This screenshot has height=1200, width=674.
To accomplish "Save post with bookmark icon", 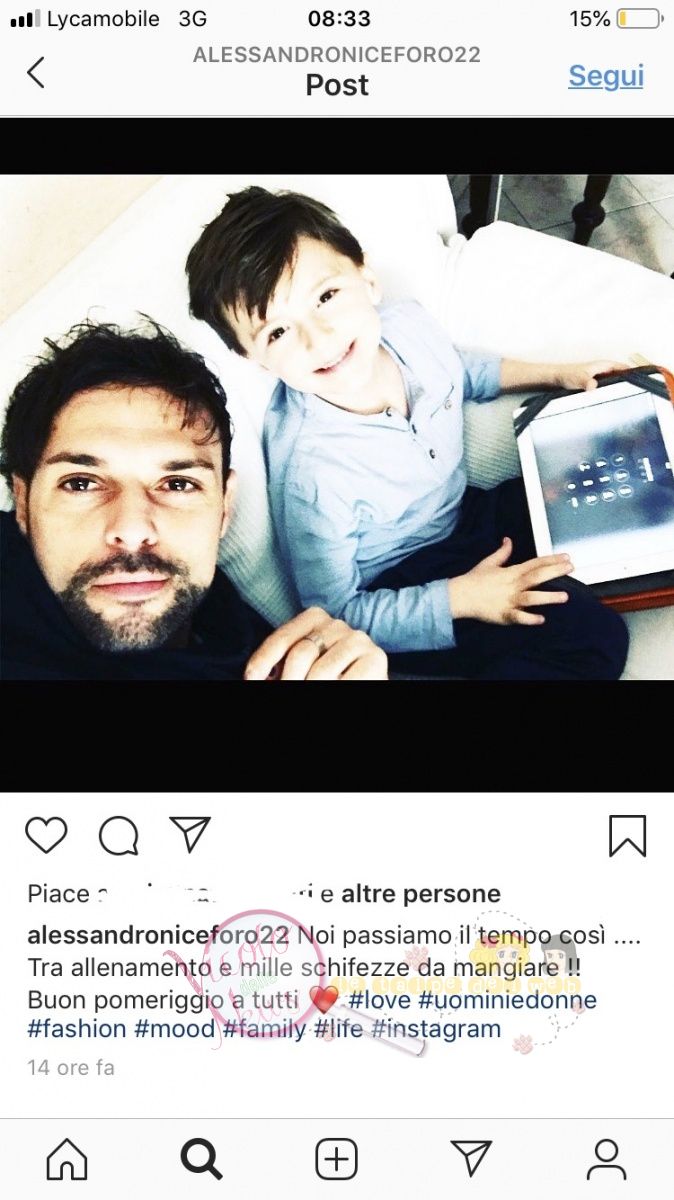I will [628, 836].
